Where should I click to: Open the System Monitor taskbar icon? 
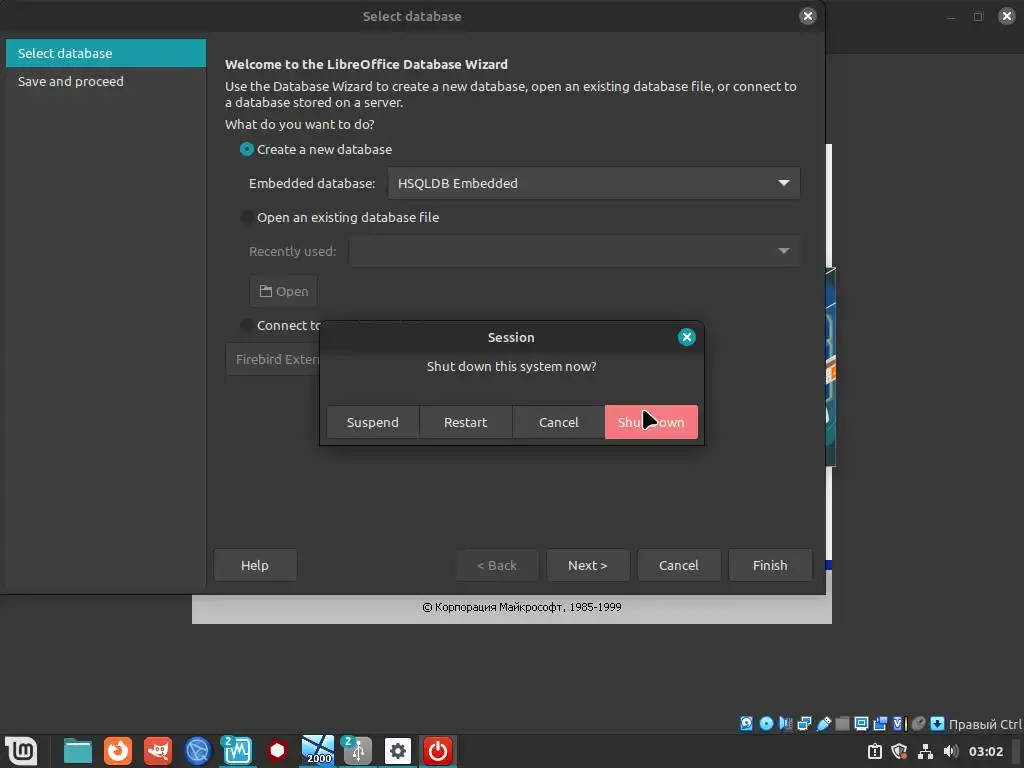pos(237,751)
